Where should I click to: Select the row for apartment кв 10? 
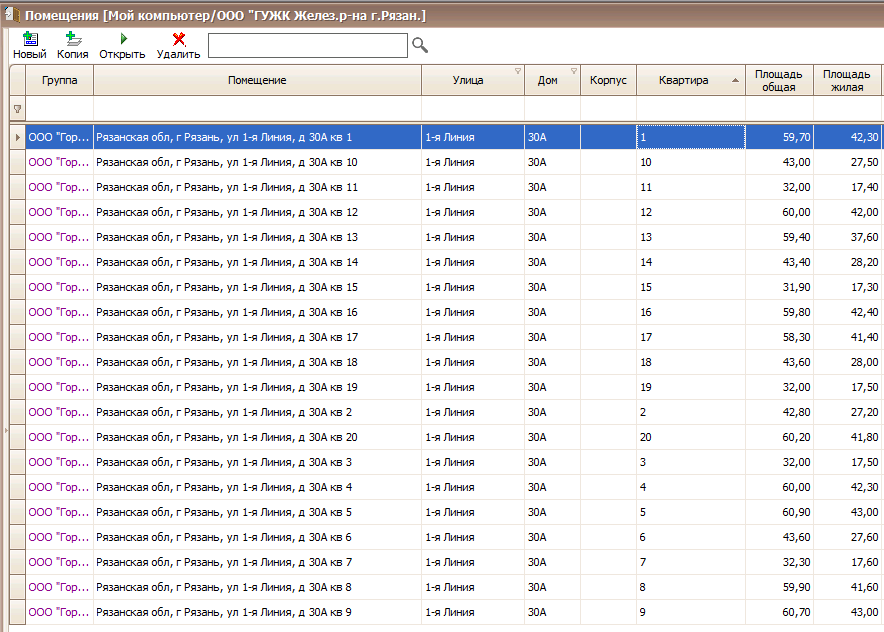click(257, 162)
